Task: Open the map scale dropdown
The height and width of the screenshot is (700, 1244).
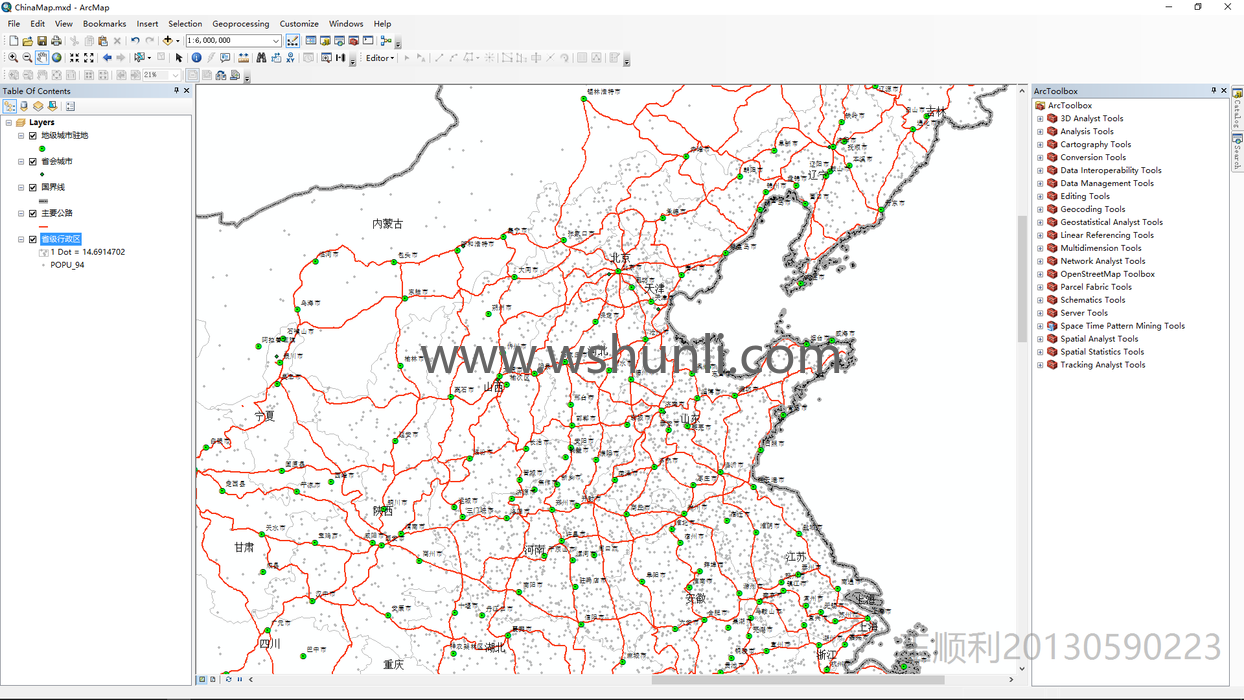Action: pyautogui.click(x=276, y=41)
